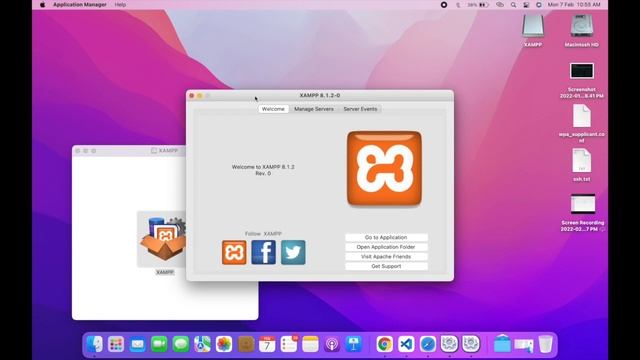This screenshot has height=360, width=640.
Task: Open the Server Events tab
Action: (360, 109)
